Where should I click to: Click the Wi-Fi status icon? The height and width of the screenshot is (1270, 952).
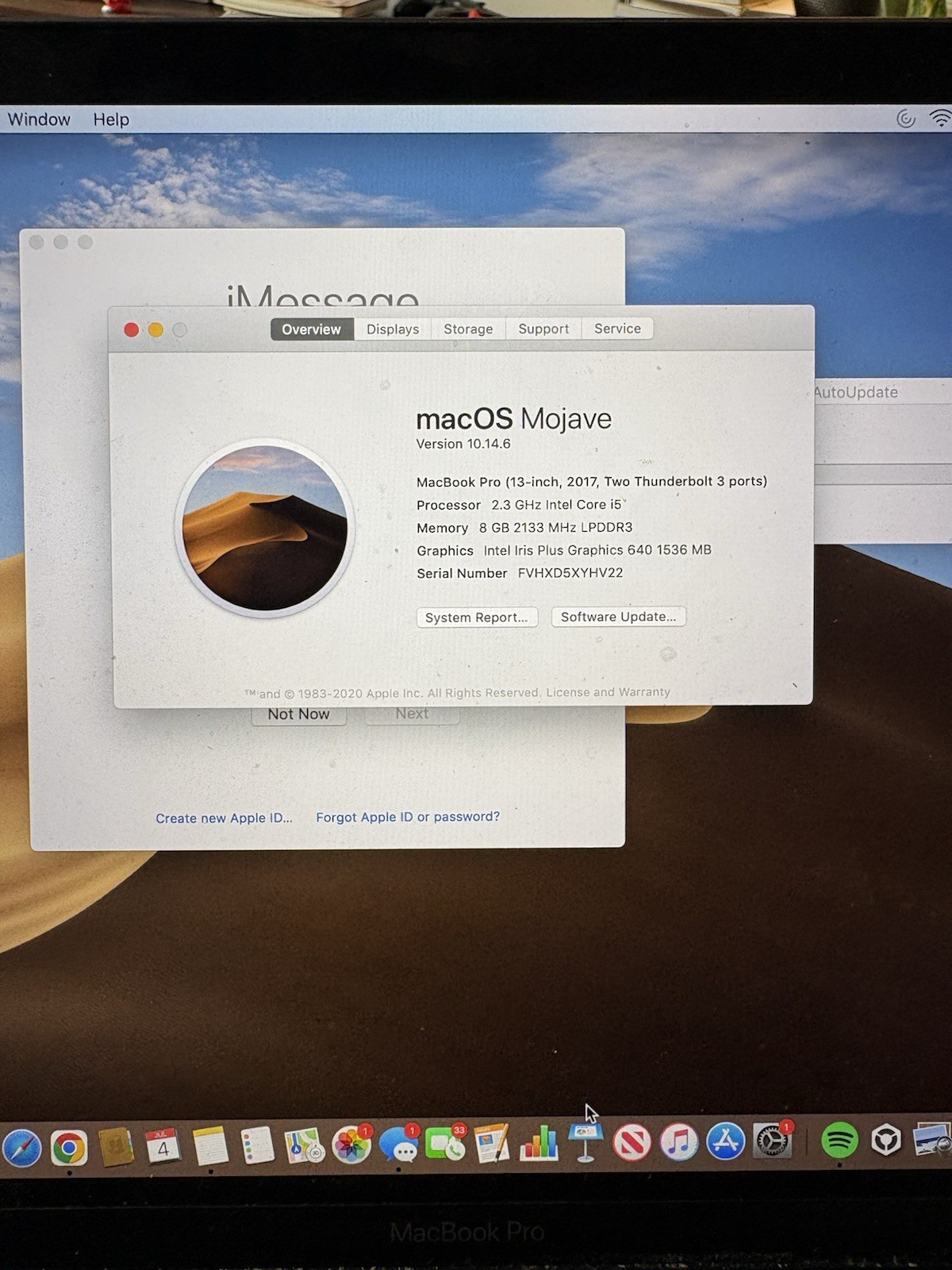coord(941,118)
